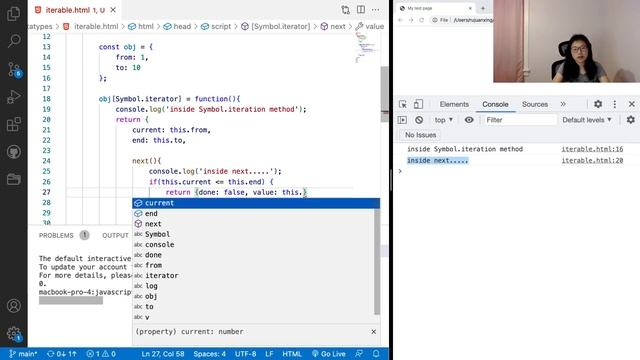Open DevTools customize menu (three dots)
The height and width of the screenshot is (360, 640).
tap(615, 104)
